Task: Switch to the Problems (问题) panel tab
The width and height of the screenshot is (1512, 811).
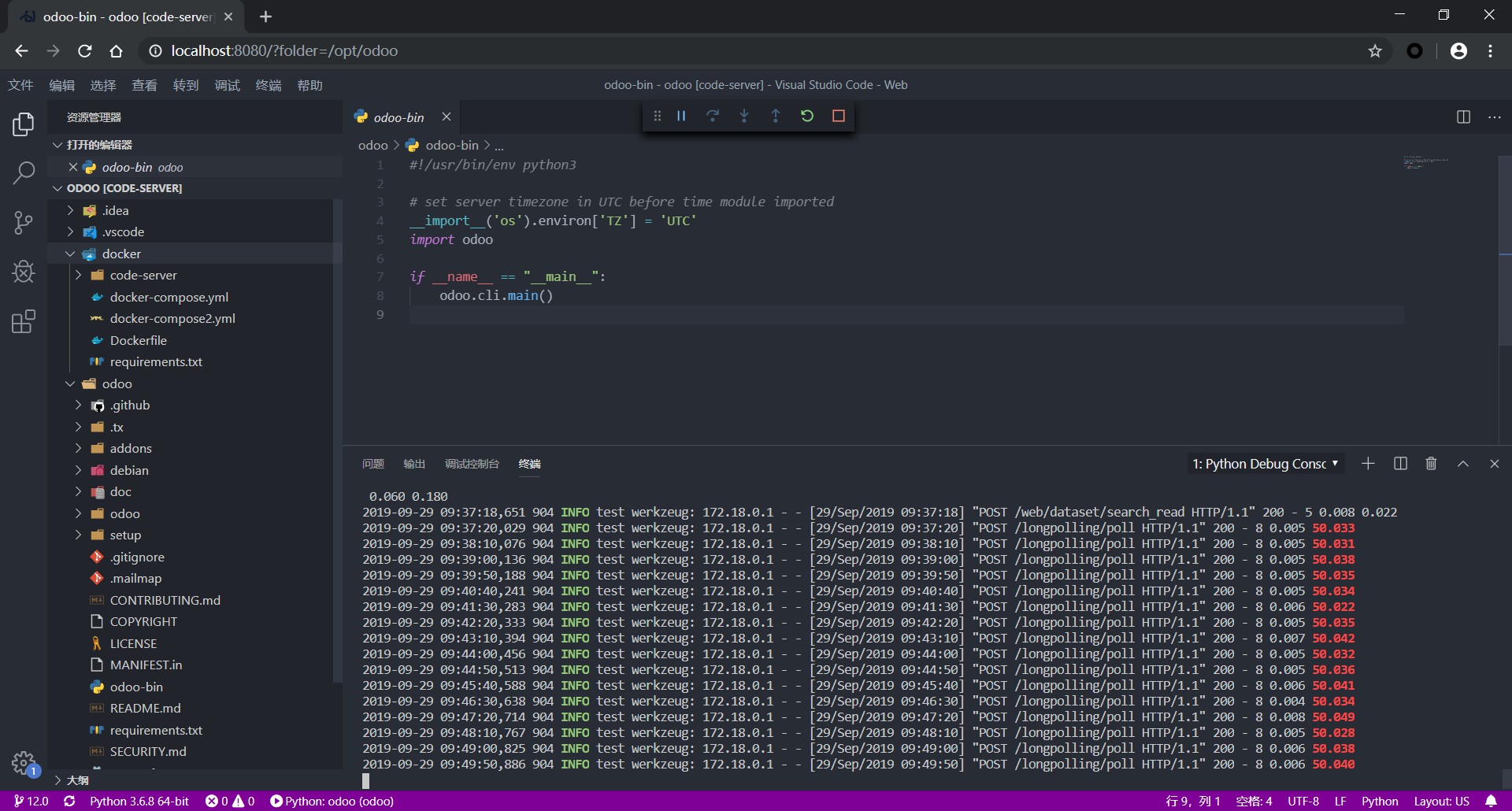Action: tap(373, 464)
